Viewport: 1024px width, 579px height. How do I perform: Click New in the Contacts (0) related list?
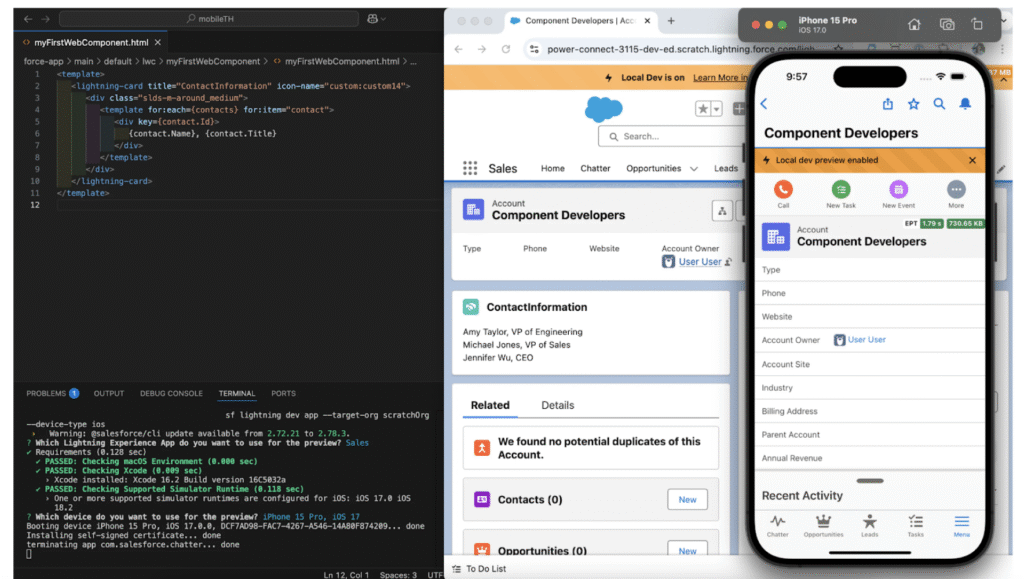click(x=687, y=499)
